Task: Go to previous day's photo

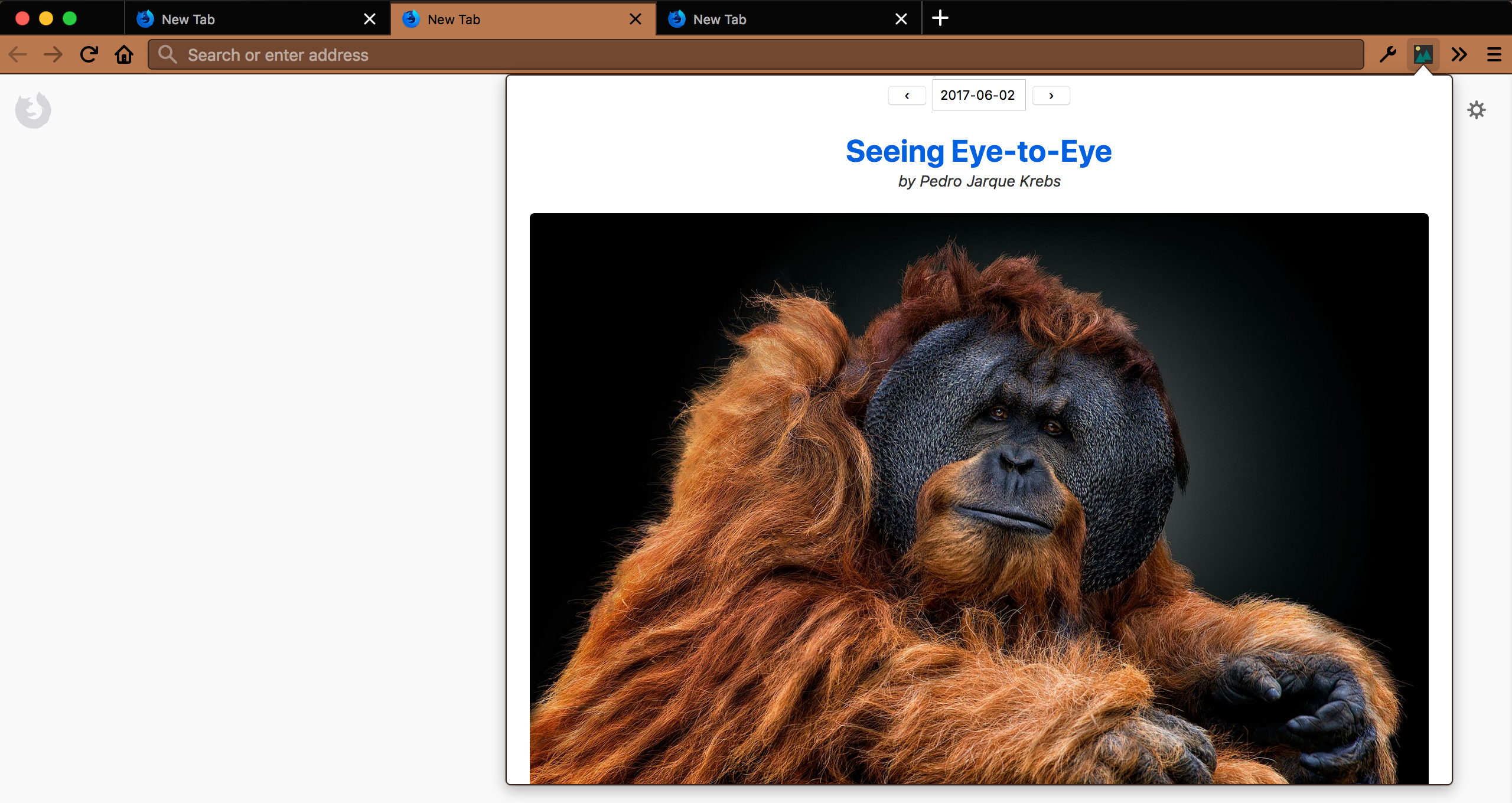Action: [907, 96]
